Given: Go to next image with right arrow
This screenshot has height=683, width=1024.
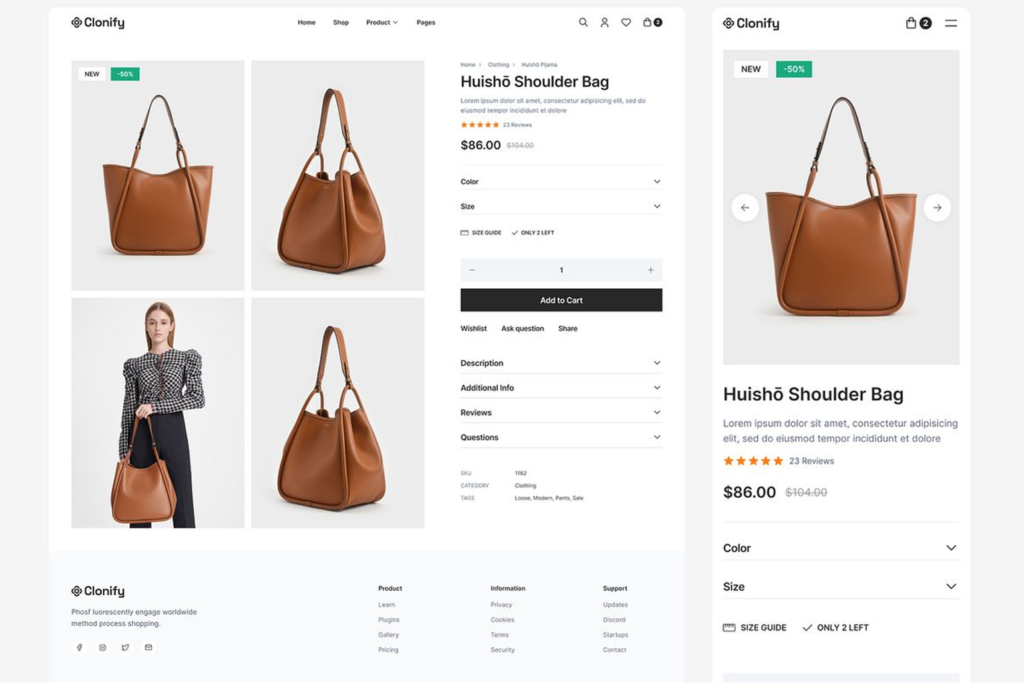Looking at the screenshot, I should [x=936, y=208].
